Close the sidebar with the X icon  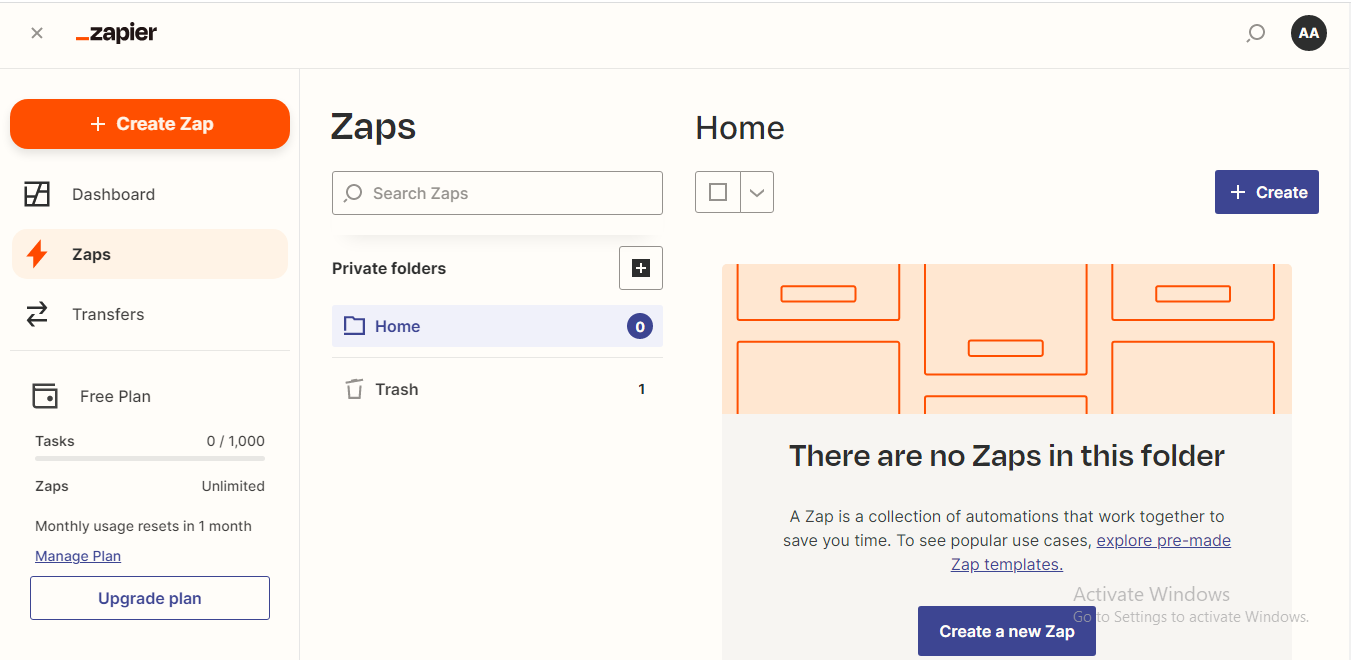coord(37,33)
